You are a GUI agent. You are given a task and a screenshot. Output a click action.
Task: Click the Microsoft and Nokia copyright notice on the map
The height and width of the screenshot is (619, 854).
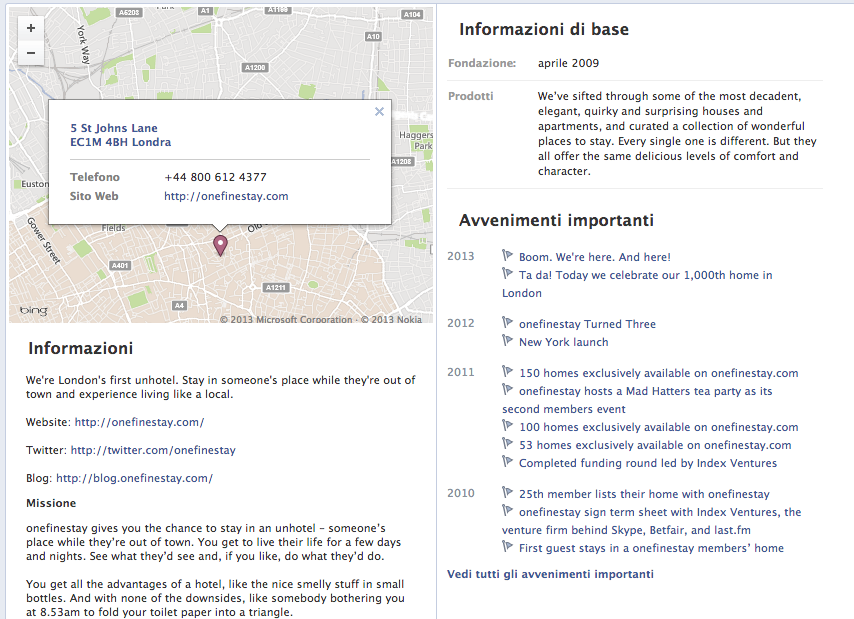pos(321,320)
